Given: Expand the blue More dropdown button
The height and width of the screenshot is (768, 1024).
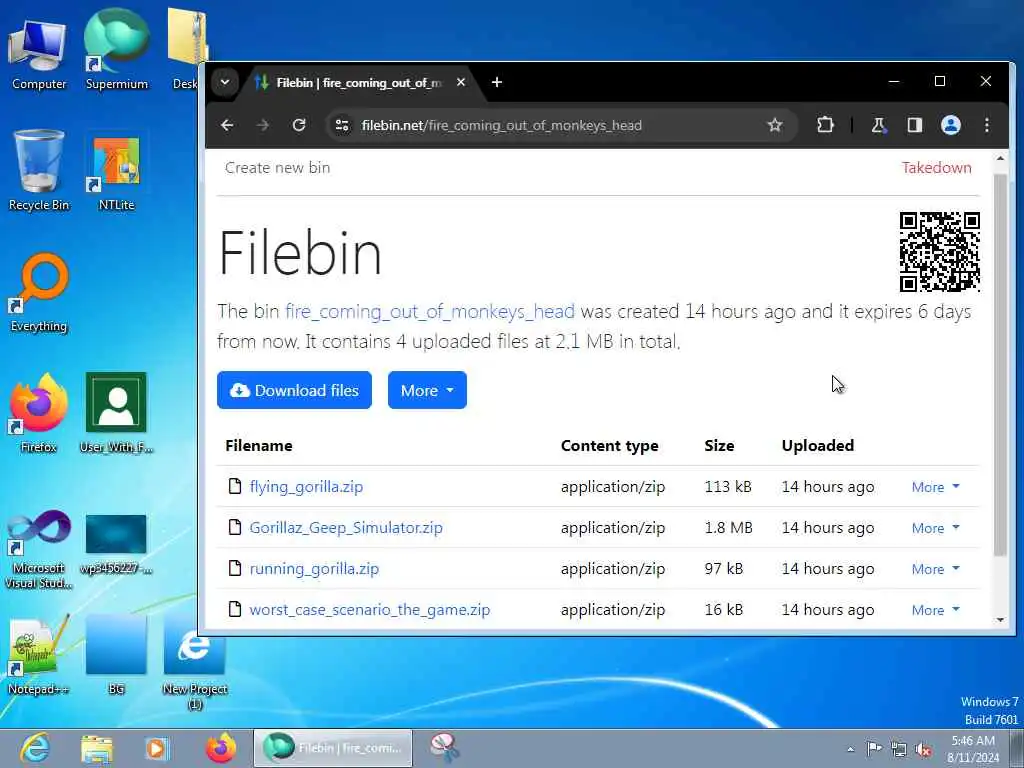Looking at the screenshot, I should tap(427, 391).
